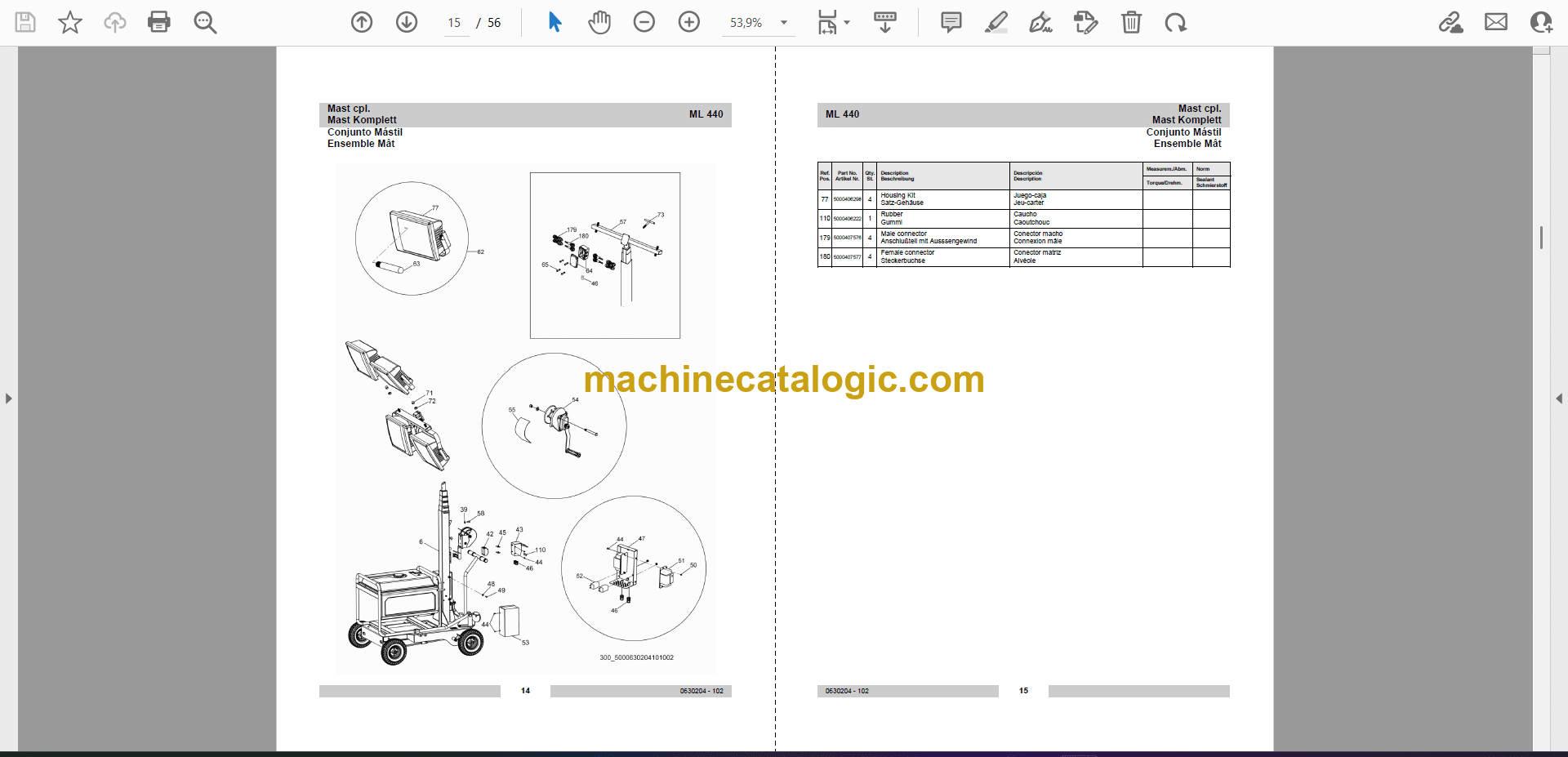
Task: Open the share with others icon
Action: click(1541, 22)
